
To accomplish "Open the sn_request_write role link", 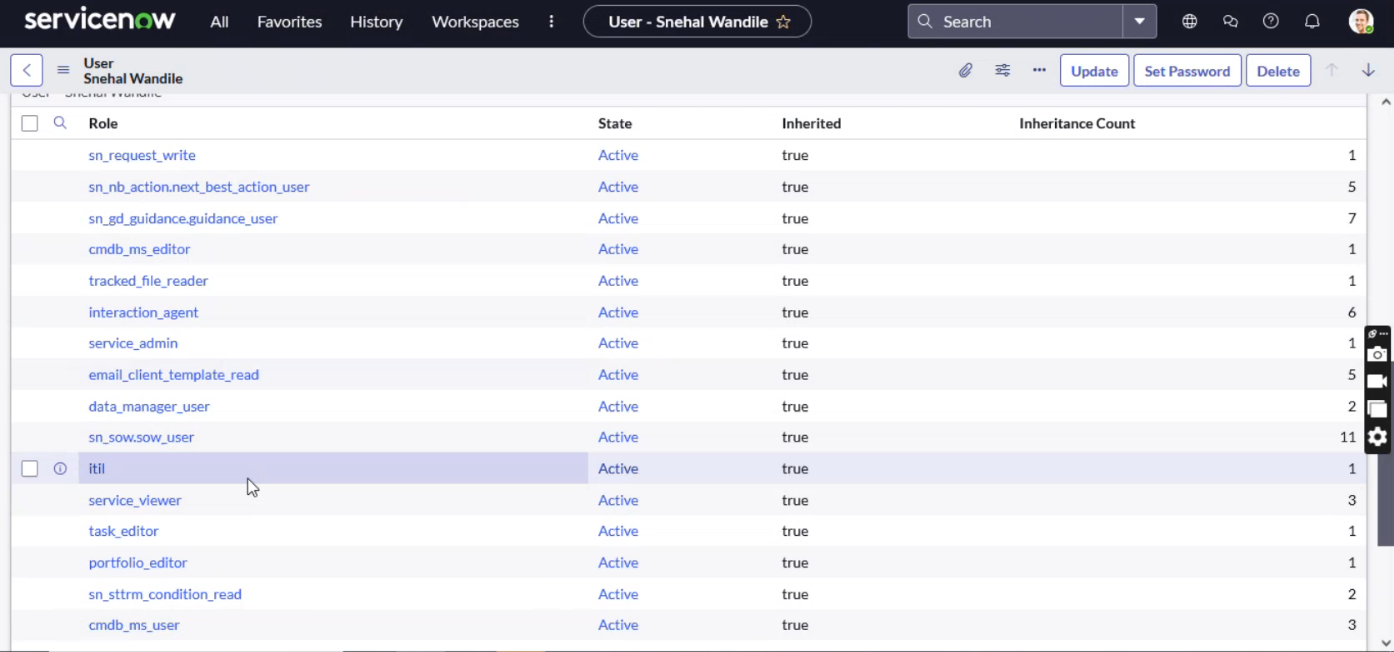I will [x=142, y=155].
